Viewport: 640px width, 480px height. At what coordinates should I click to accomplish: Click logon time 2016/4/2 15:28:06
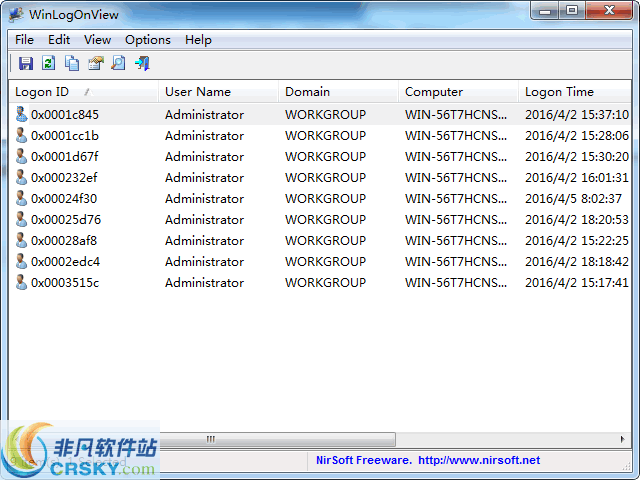(x=577, y=136)
